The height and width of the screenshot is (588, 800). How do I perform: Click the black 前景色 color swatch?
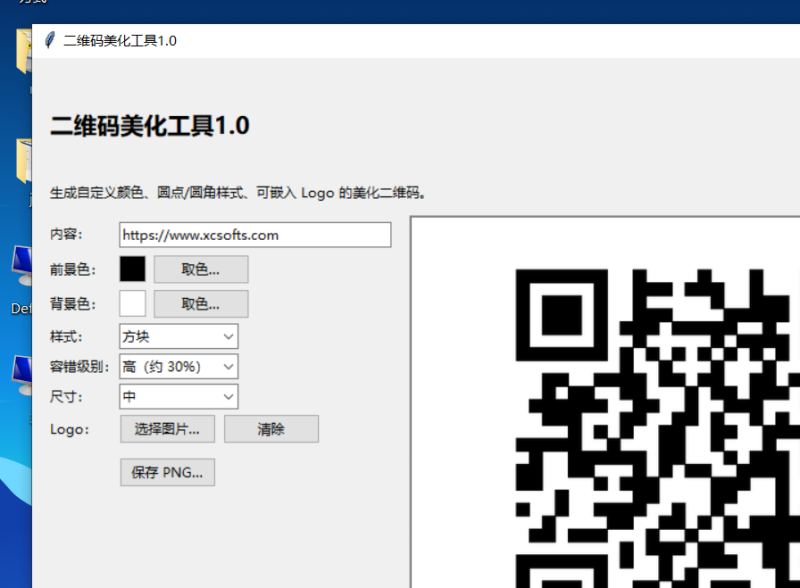pyautogui.click(x=133, y=269)
